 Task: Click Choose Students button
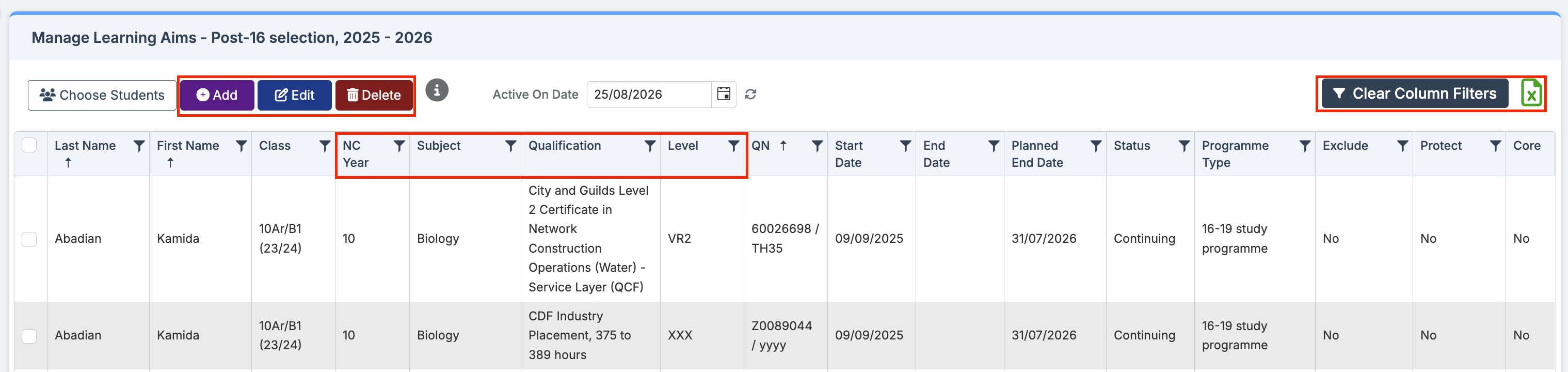click(x=102, y=95)
